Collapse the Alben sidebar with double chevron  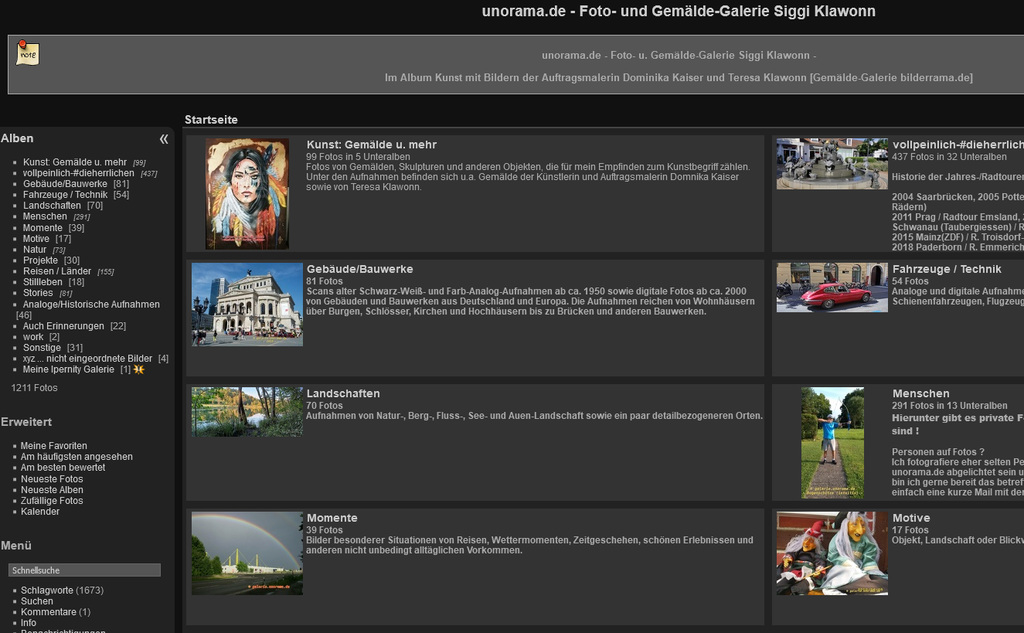click(x=164, y=139)
